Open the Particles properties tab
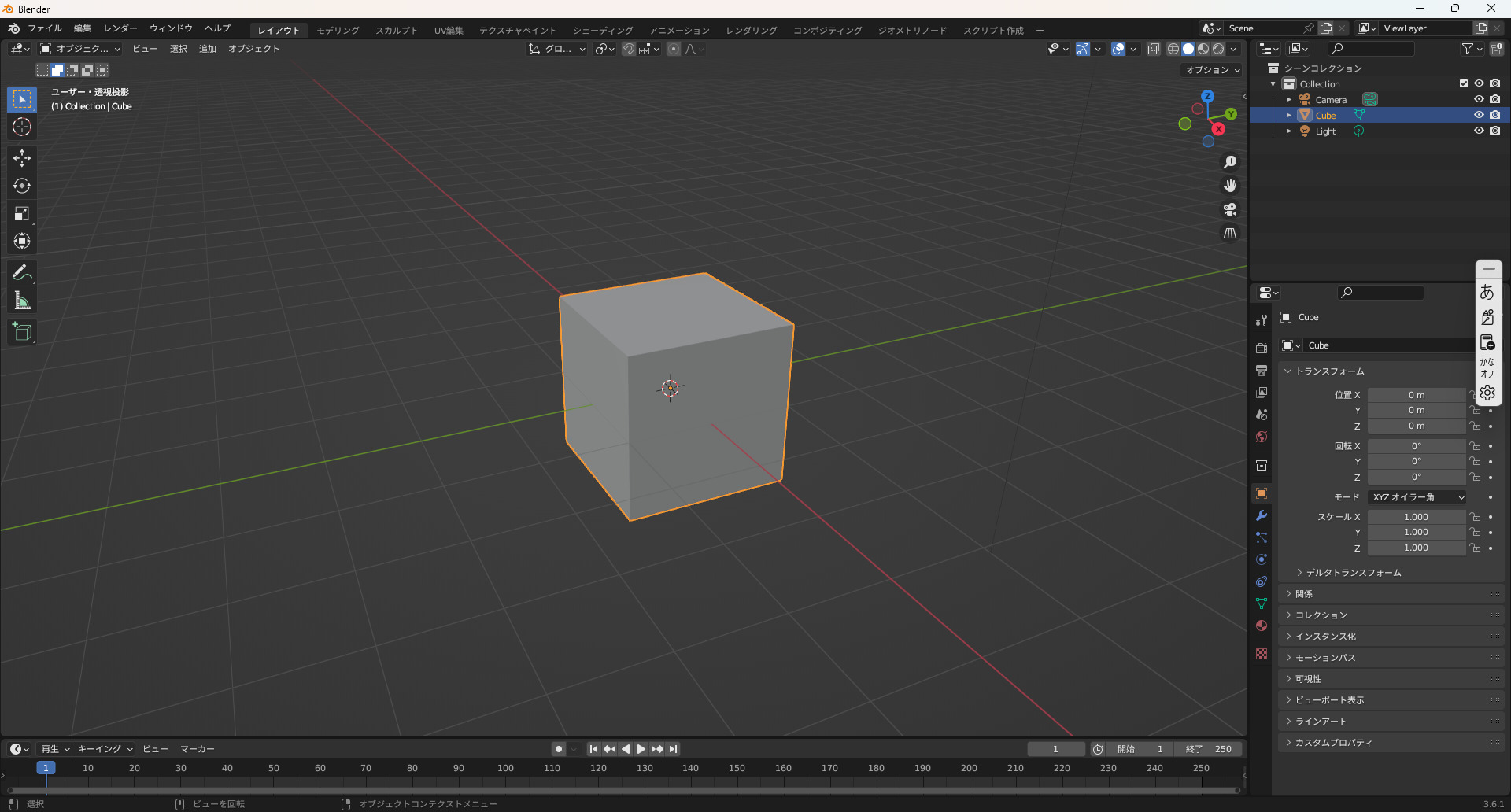The width and height of the screenshot is (1511, 812). point(1262,537)
